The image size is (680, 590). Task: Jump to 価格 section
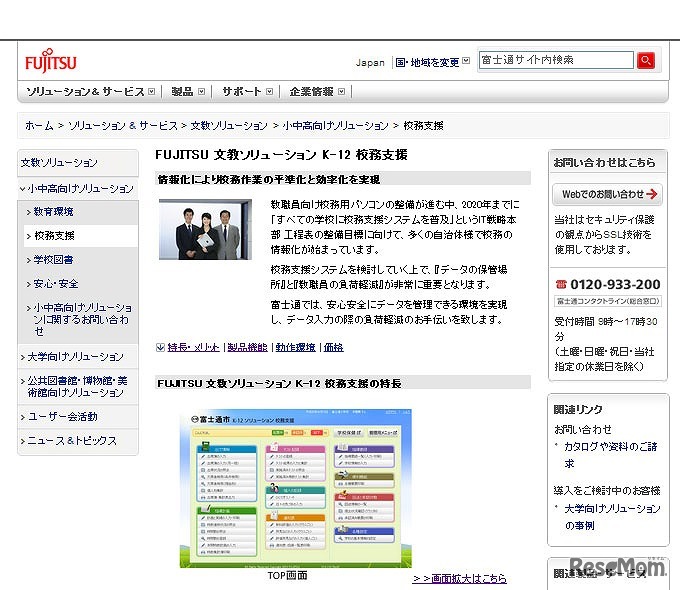point(333,347)
